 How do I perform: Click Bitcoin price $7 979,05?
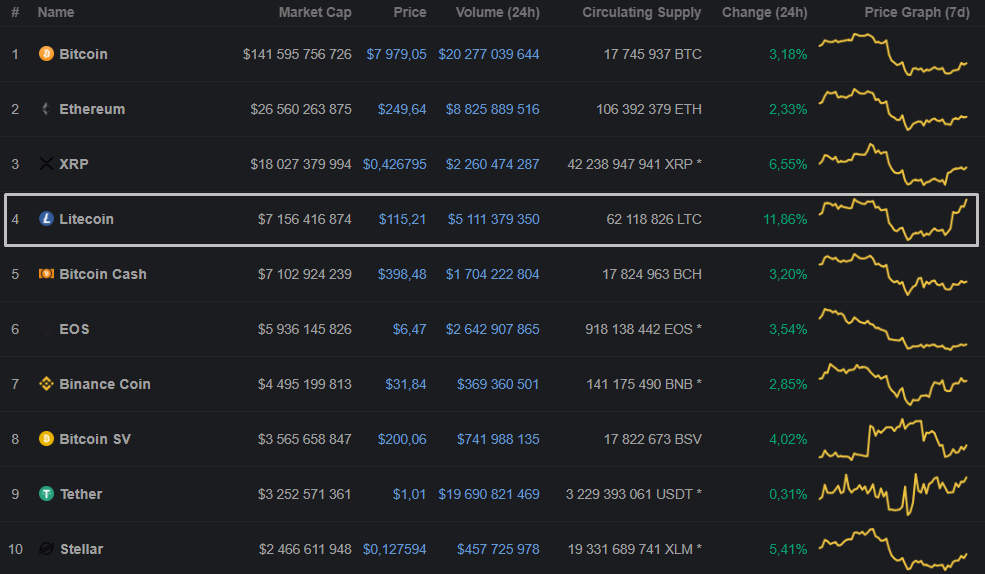[x=396, y=54]
